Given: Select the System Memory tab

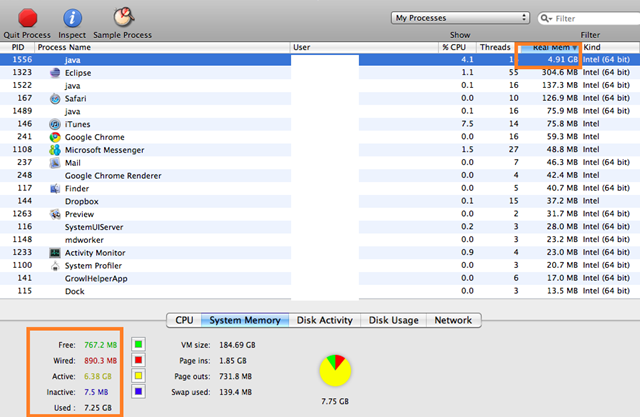Looking at the screenshot, I should pyautogui.click(x=245, y=320).
